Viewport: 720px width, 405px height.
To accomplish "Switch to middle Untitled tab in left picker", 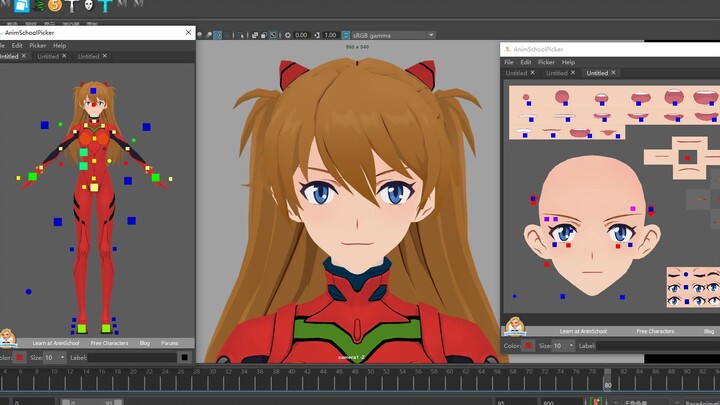I will click(48, 56).
